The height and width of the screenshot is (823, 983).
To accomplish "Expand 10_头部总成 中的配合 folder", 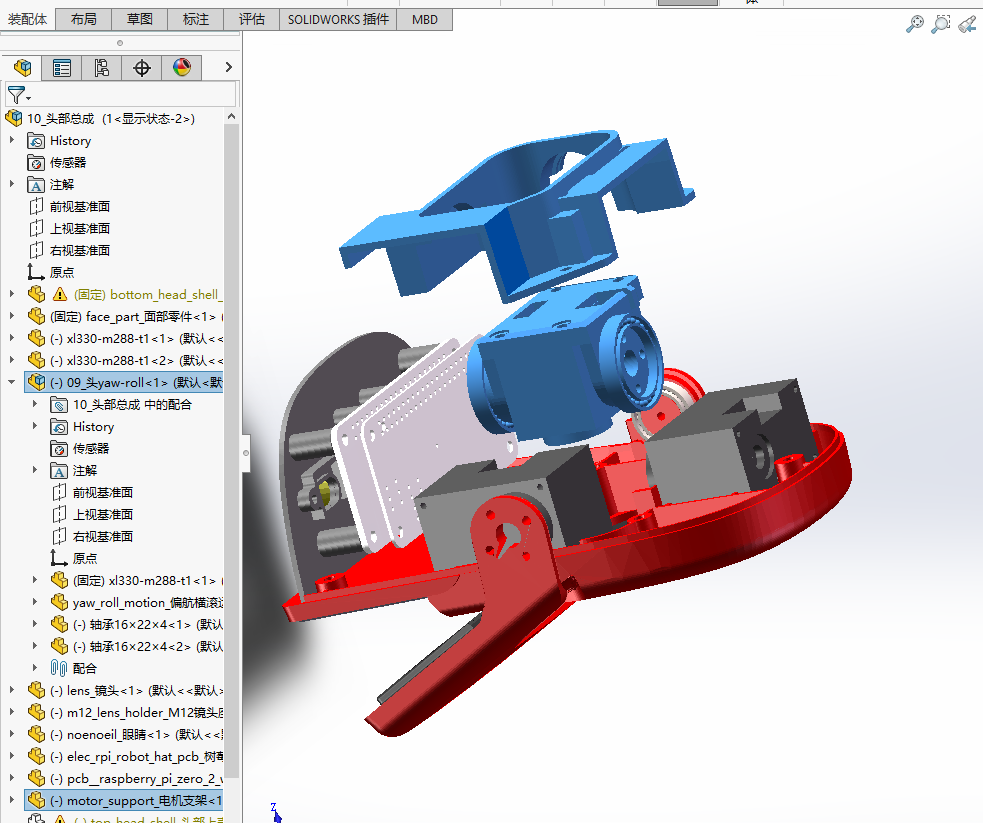I will (x=35, y=404).
